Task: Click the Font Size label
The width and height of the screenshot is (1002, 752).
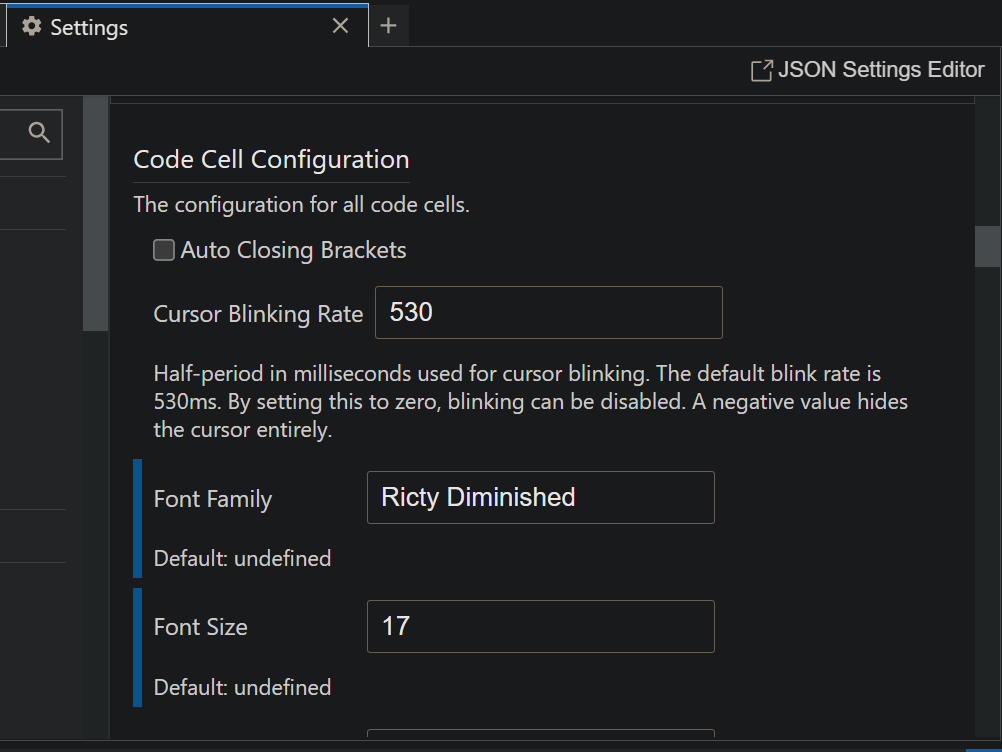Action: [x=201, y=627]
